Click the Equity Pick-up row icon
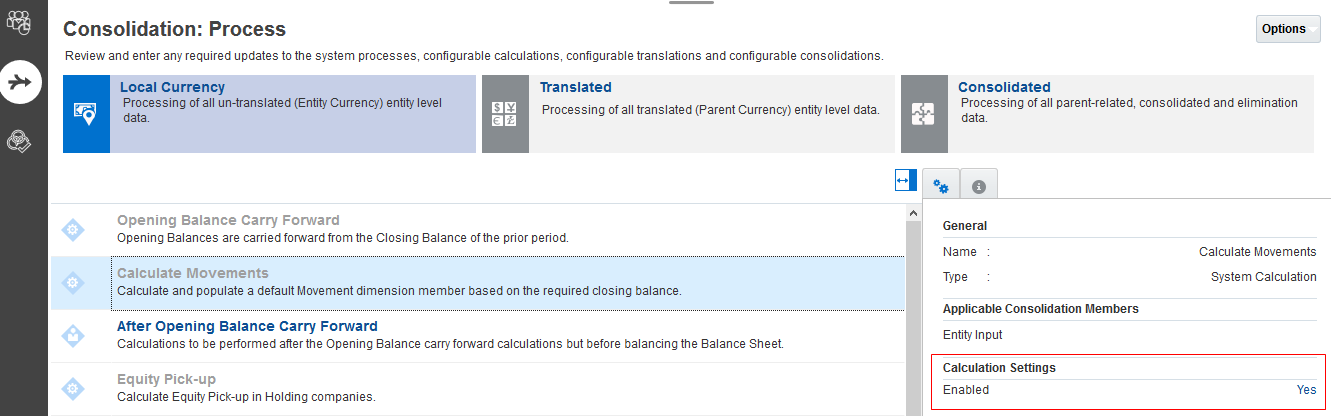This screenshot has height=416, width=1331. (74, 389)
